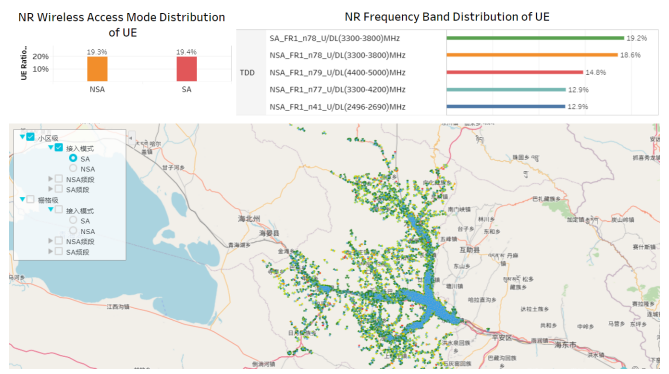Expand NSA频段 node under 小区级
This screenshot has height=374, width=669.
click(x=51, y=179)
